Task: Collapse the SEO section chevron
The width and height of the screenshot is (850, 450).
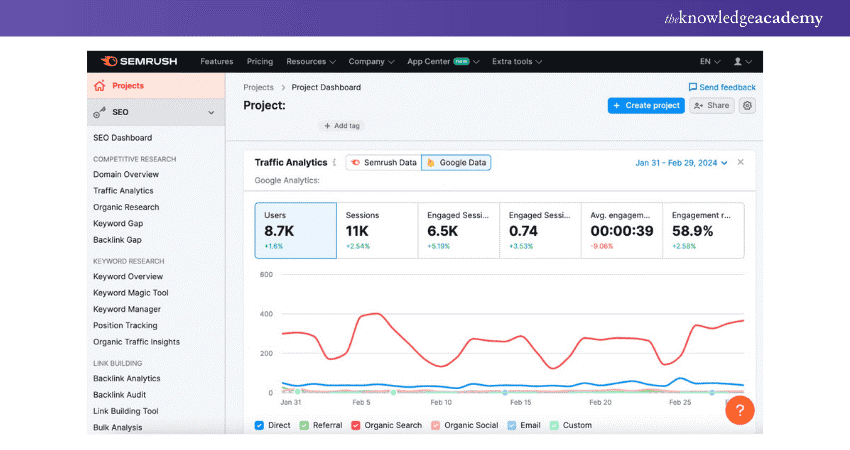Action: (x=211, y=112)
